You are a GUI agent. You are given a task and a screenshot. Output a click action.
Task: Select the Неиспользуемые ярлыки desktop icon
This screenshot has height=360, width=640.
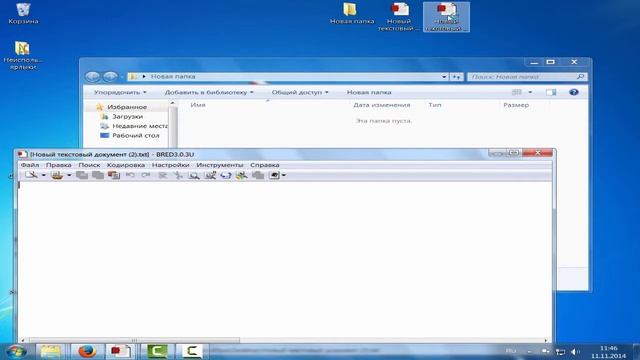point(23,55)
